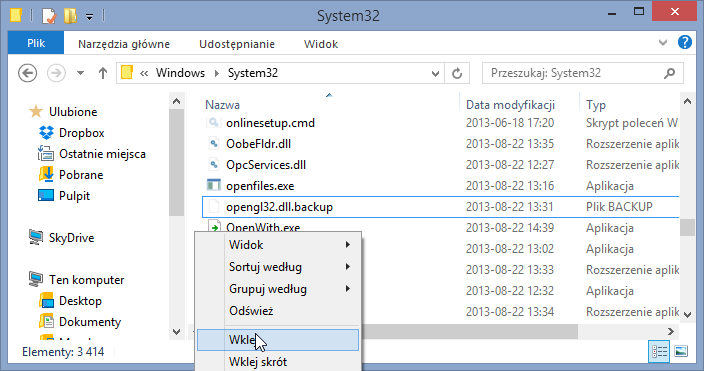Select the onlinesetup.cmd file
Image resolution: width=704 pixels, height=371 pixels.
pyautogui.click(x=270, y=123)
